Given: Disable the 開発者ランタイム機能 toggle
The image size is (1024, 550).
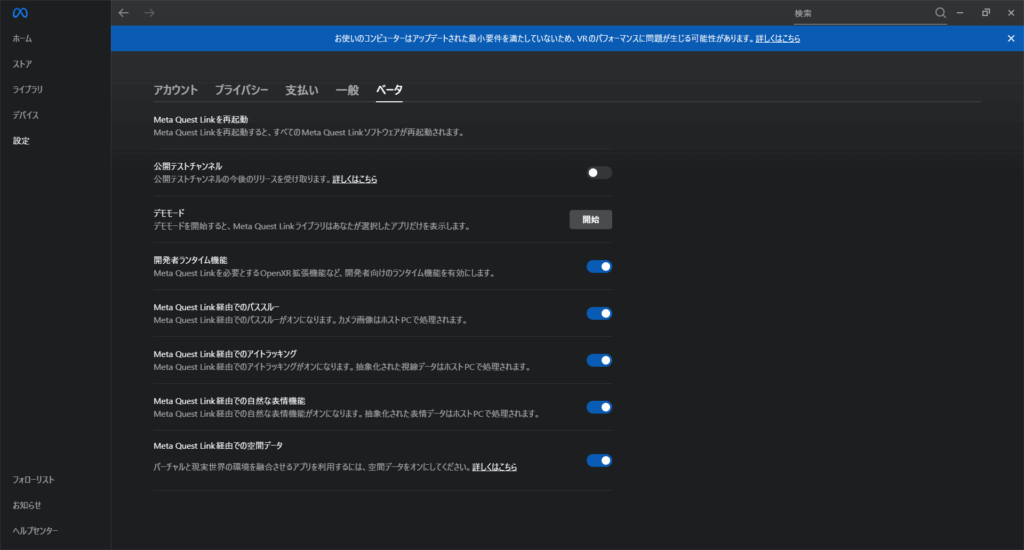Looking at the screenshot, I should click(x=599, y=267).
